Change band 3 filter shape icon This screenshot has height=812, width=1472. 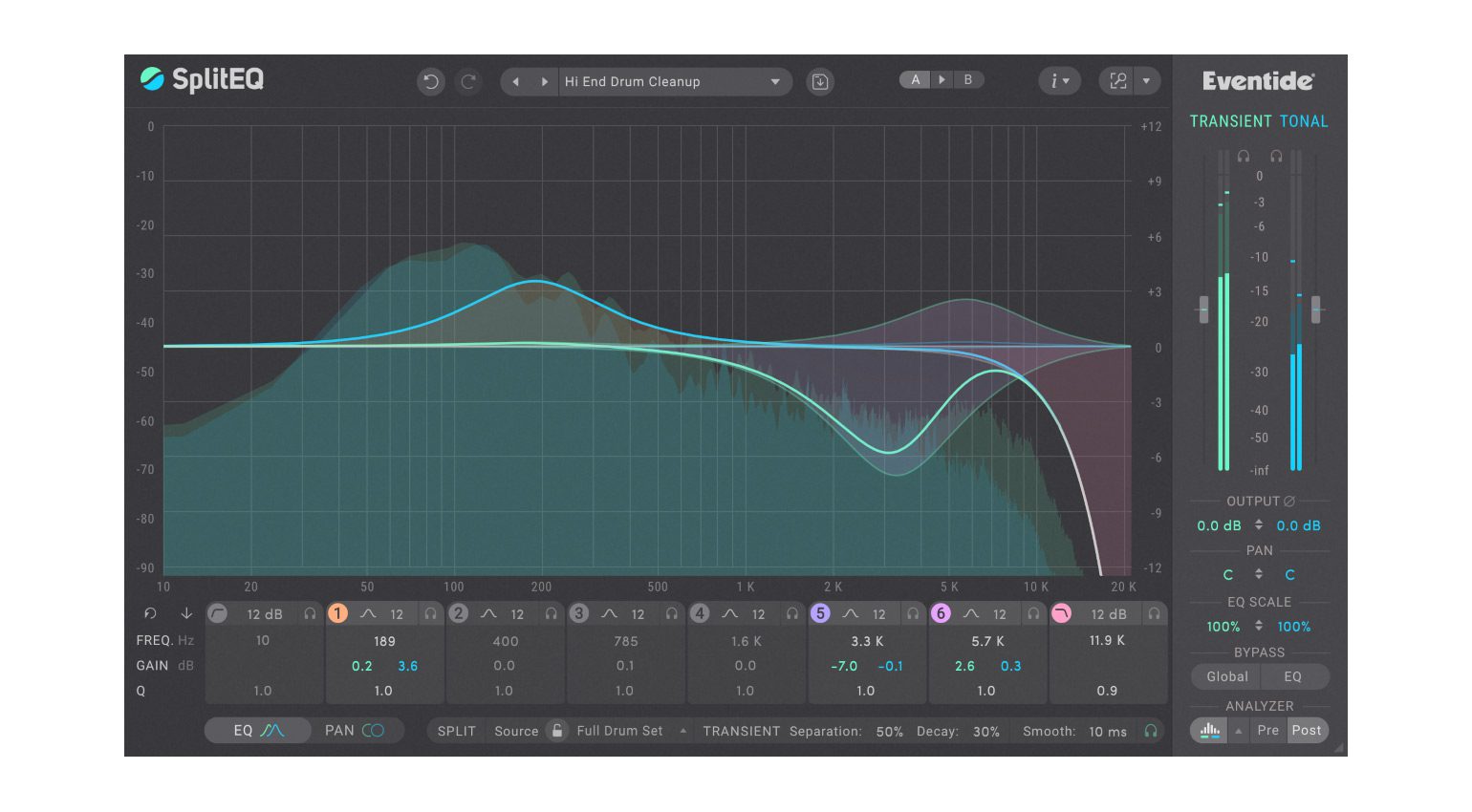point(609,614)
